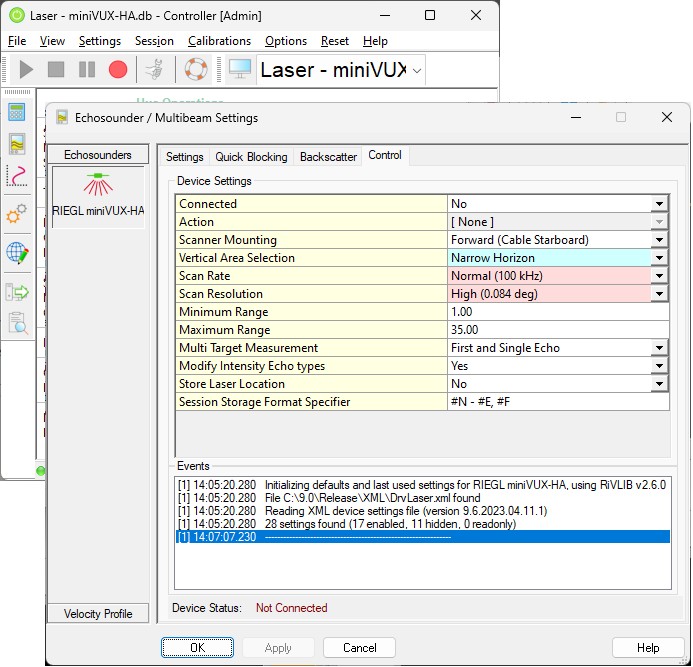Open the Scan Rate dropdown arrow
This screenshot has width=693, height=667.
click(x=659, y=276)
